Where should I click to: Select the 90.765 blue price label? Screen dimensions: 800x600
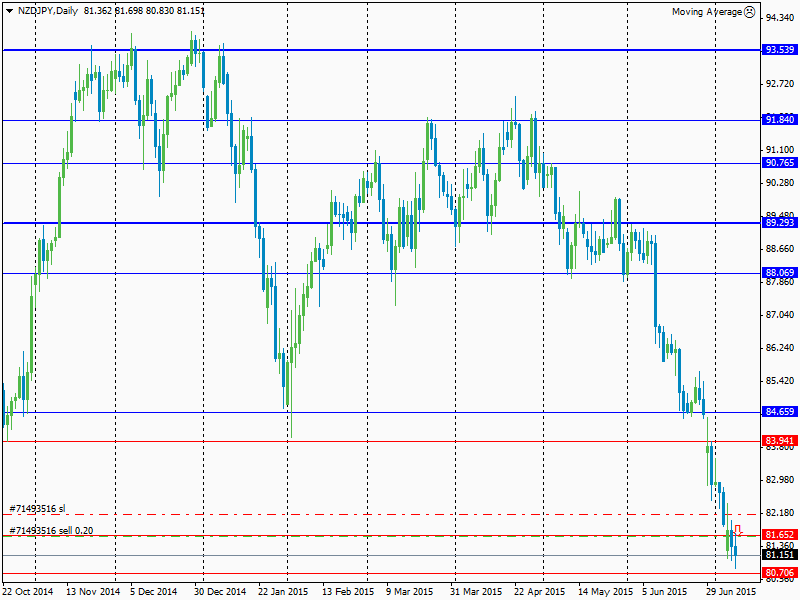pos(780,163)
